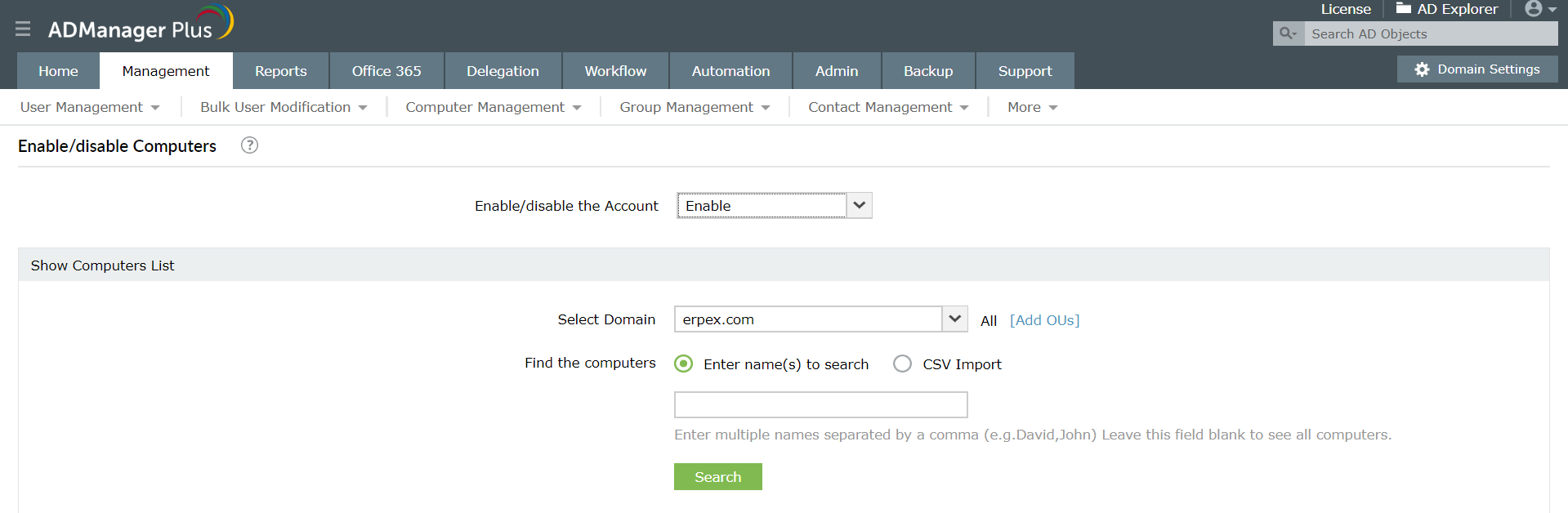
Task: Select the CSV Import radio option
Action: tap(902, 364)
